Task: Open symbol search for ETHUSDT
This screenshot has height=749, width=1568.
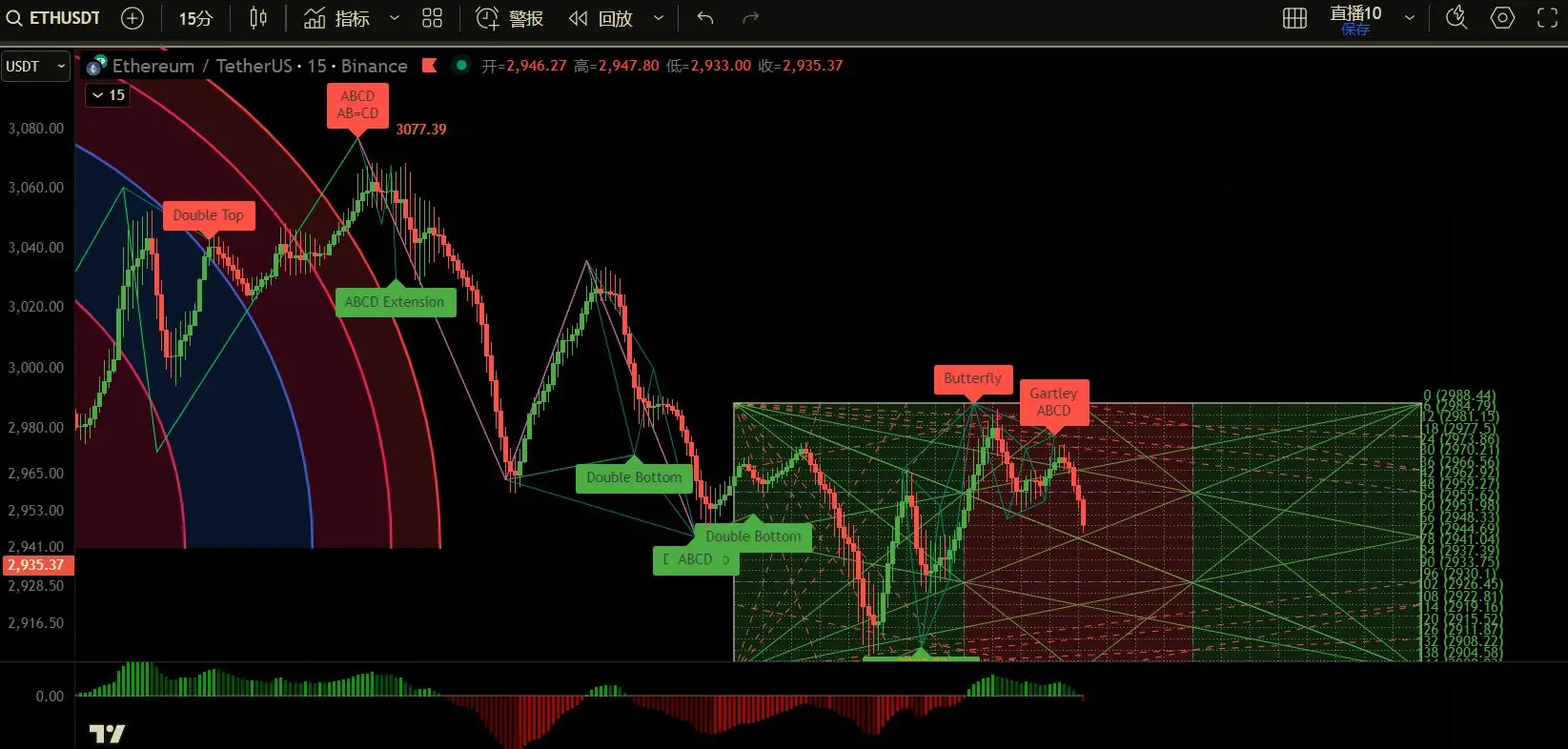Action: [x=54, y=18]
